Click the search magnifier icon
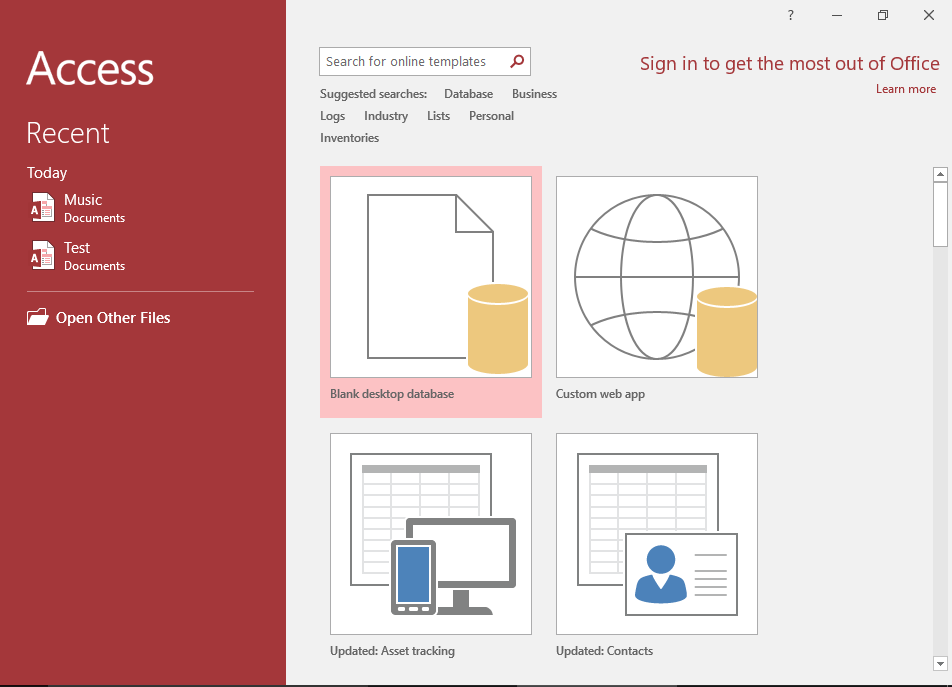Screen dimensions: 952x687 click(x=517, y=61)
